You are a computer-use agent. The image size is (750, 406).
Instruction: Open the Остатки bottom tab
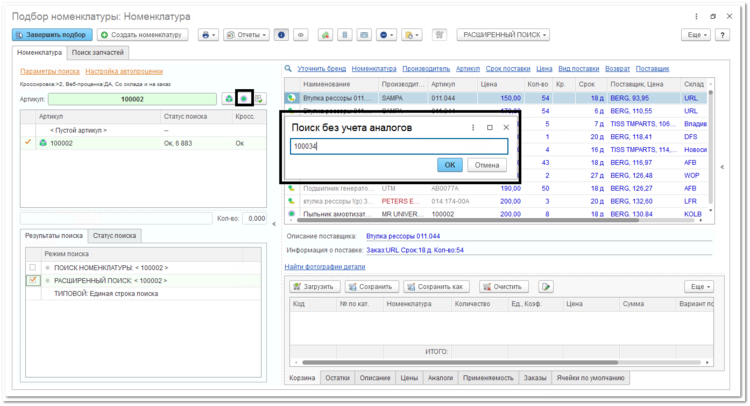click(338, 378)
